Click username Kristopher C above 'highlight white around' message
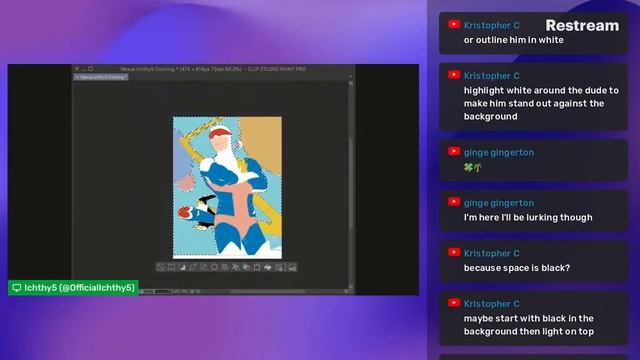Viewport: 640px width, 360px height. [491, 76]
